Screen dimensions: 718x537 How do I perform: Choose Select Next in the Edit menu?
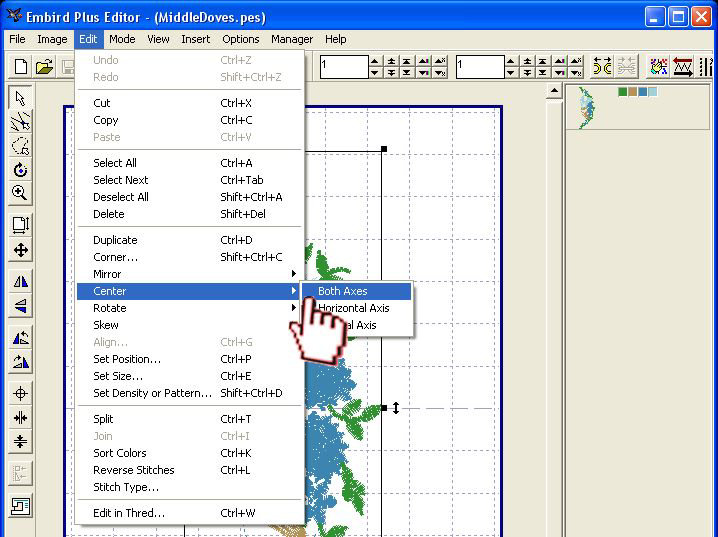(x=190, y=180)
